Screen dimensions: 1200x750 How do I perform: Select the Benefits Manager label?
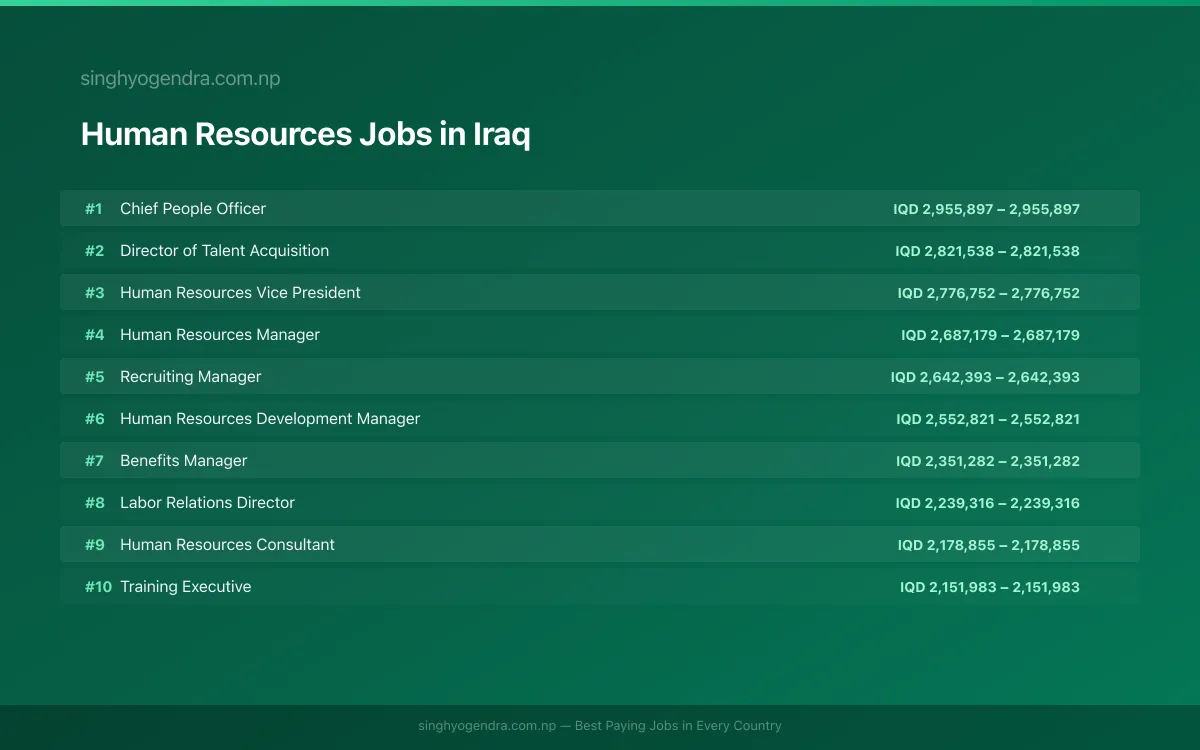[x=183, y=461]
